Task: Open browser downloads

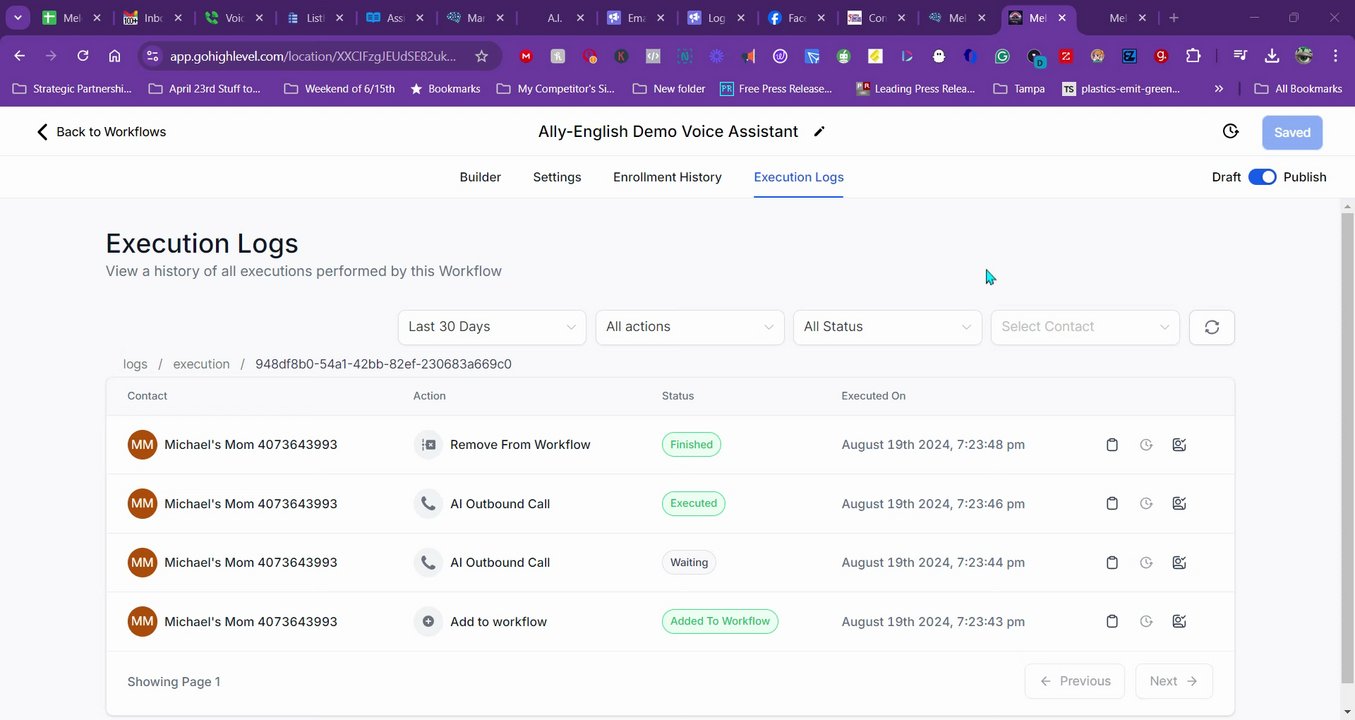Action: pos(1272,56)
